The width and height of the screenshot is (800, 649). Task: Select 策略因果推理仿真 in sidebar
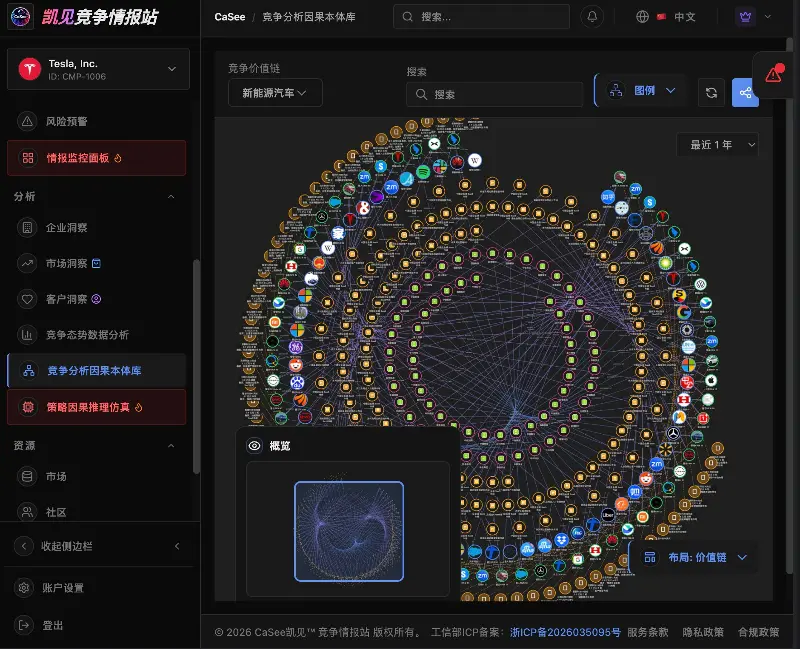tap(96, 407)
